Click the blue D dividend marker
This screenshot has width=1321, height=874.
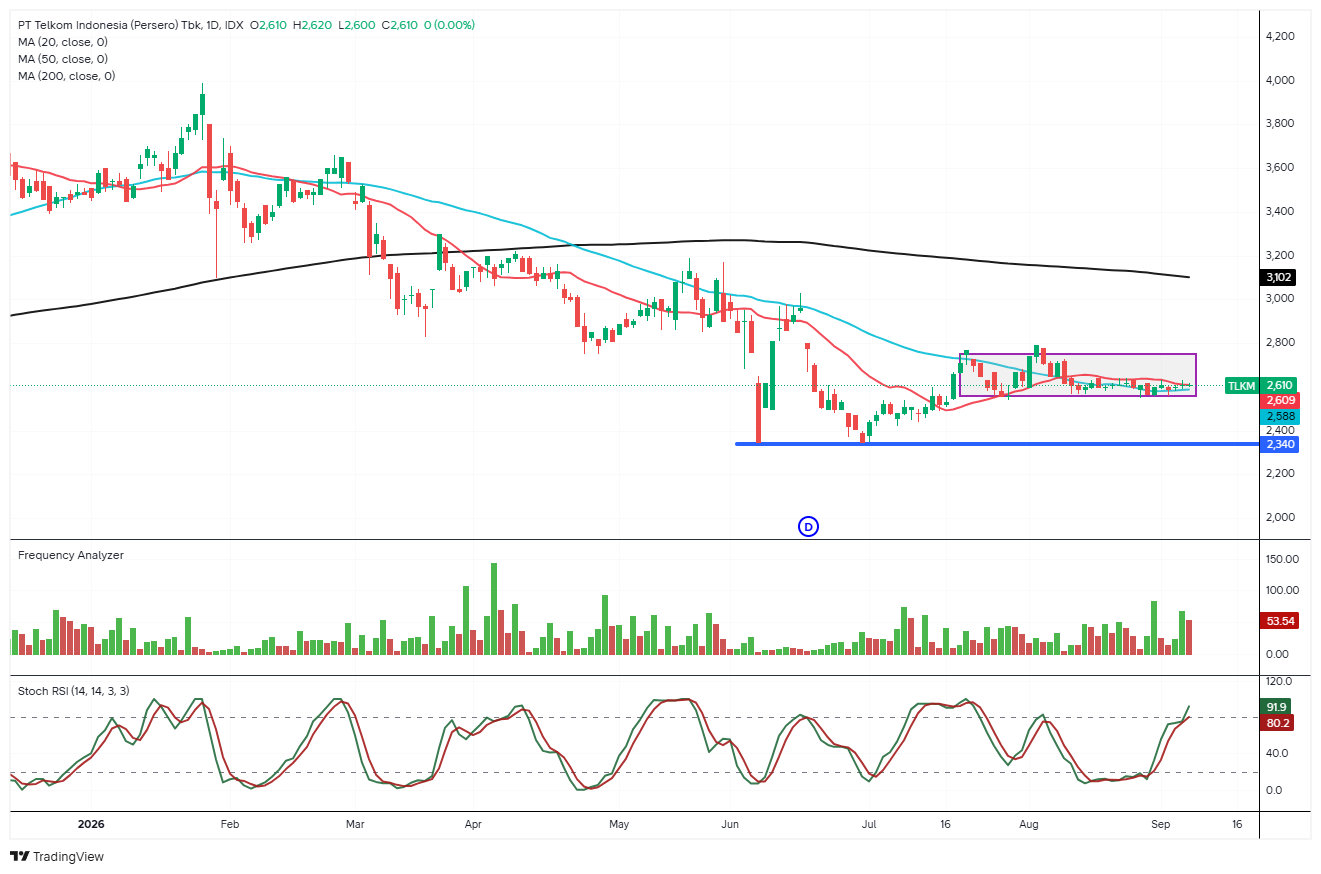[x=808, y=526]
